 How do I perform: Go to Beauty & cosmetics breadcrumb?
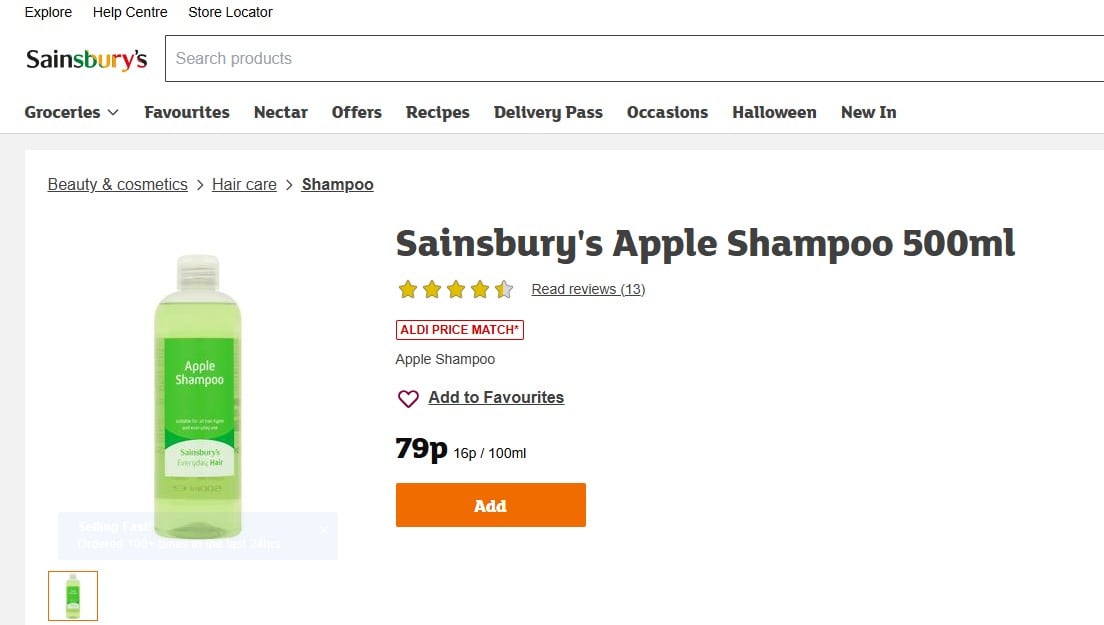118,184
